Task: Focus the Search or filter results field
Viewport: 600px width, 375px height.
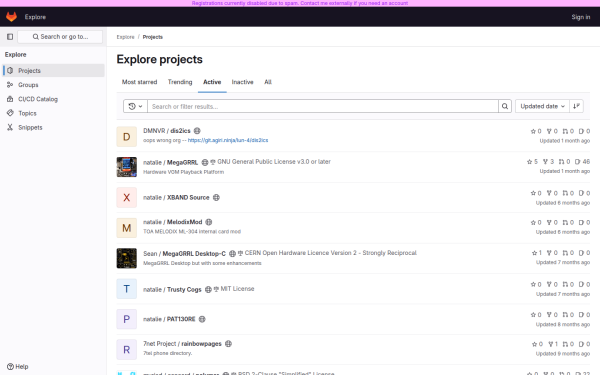Action: point(323,106)
